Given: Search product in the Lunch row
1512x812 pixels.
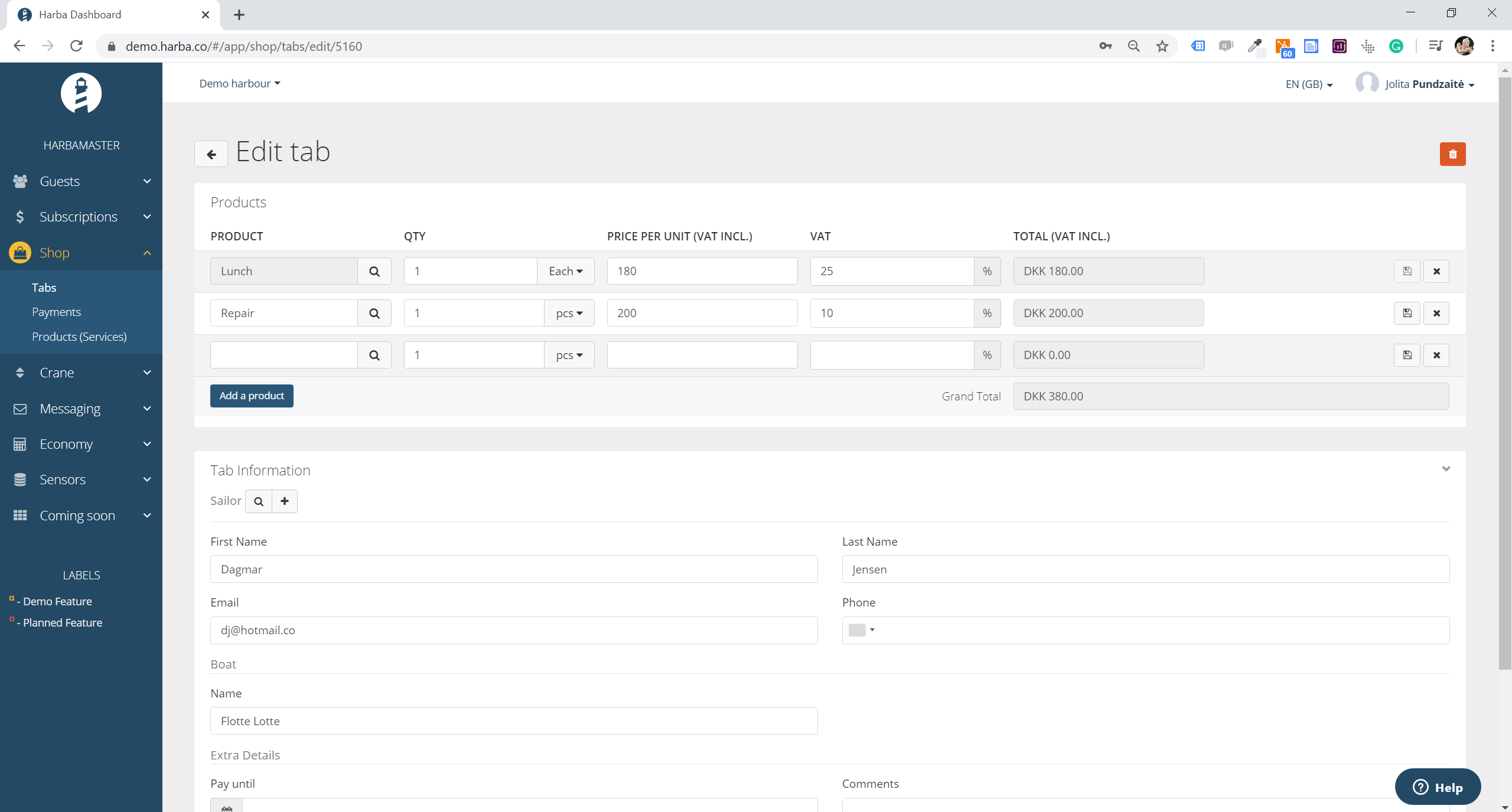Looking at the screenshot, I should pyautogui.click(x=374, y=271).
